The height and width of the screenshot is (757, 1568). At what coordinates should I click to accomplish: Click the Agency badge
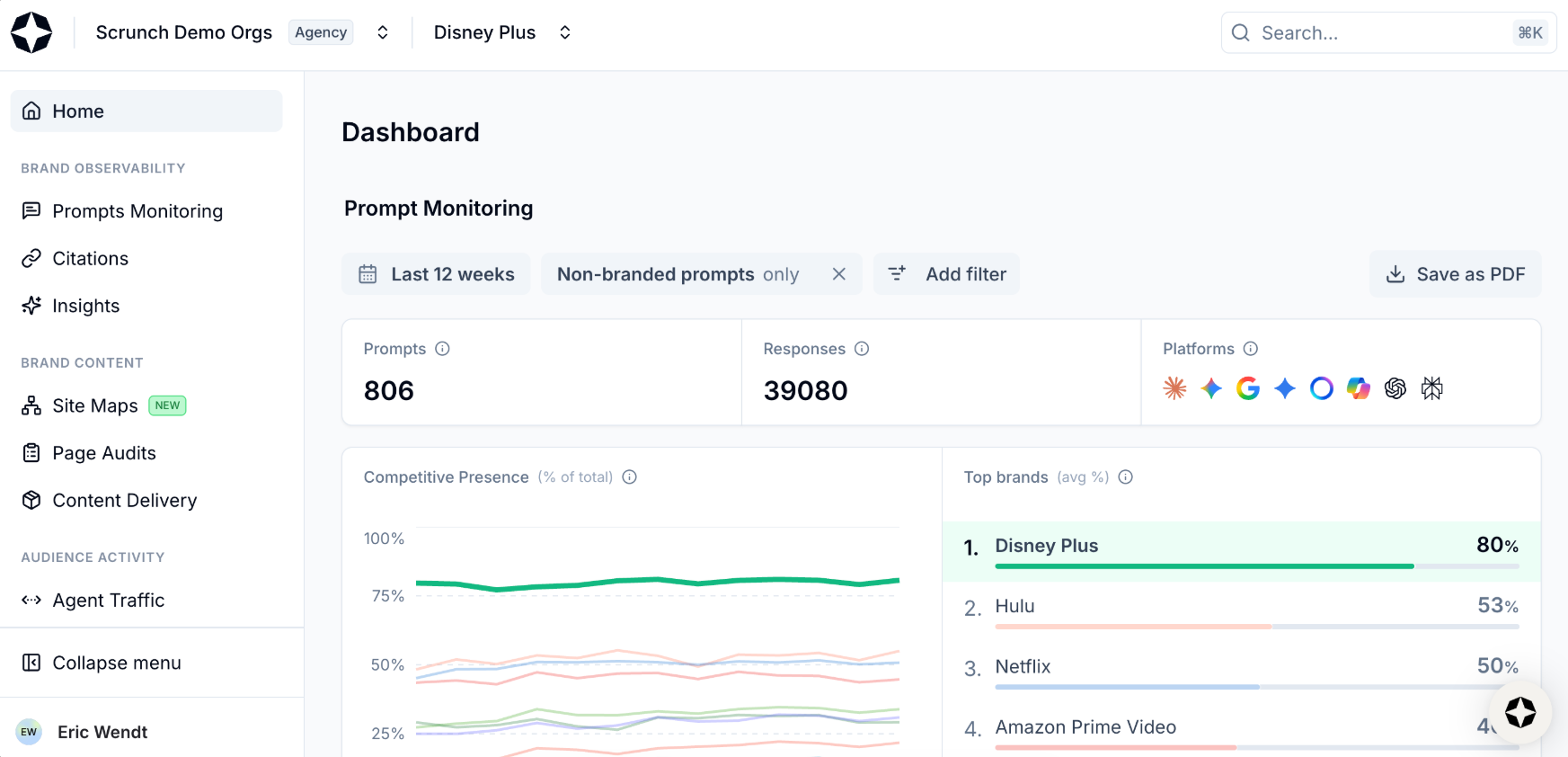point(321,32)
